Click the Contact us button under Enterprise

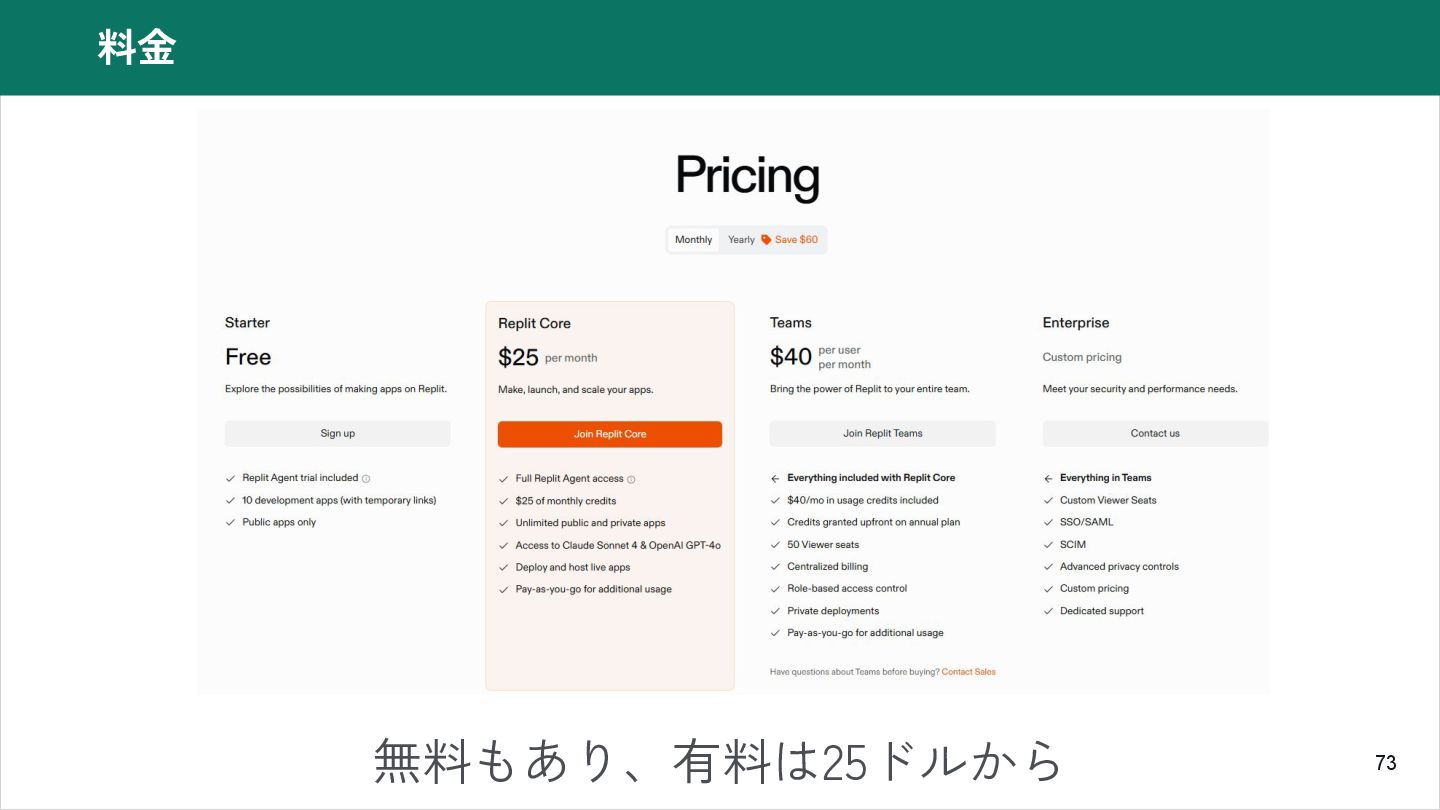point(1155,433)
